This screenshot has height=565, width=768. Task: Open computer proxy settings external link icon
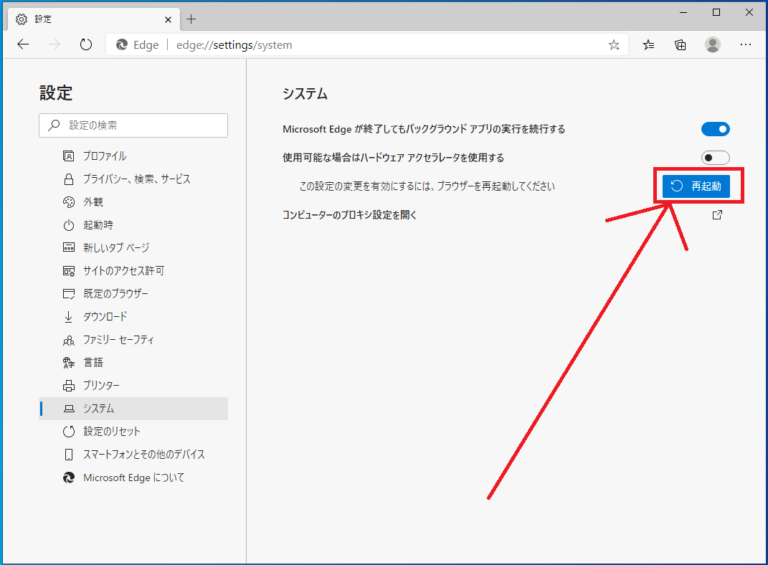[x=717, y=215]
